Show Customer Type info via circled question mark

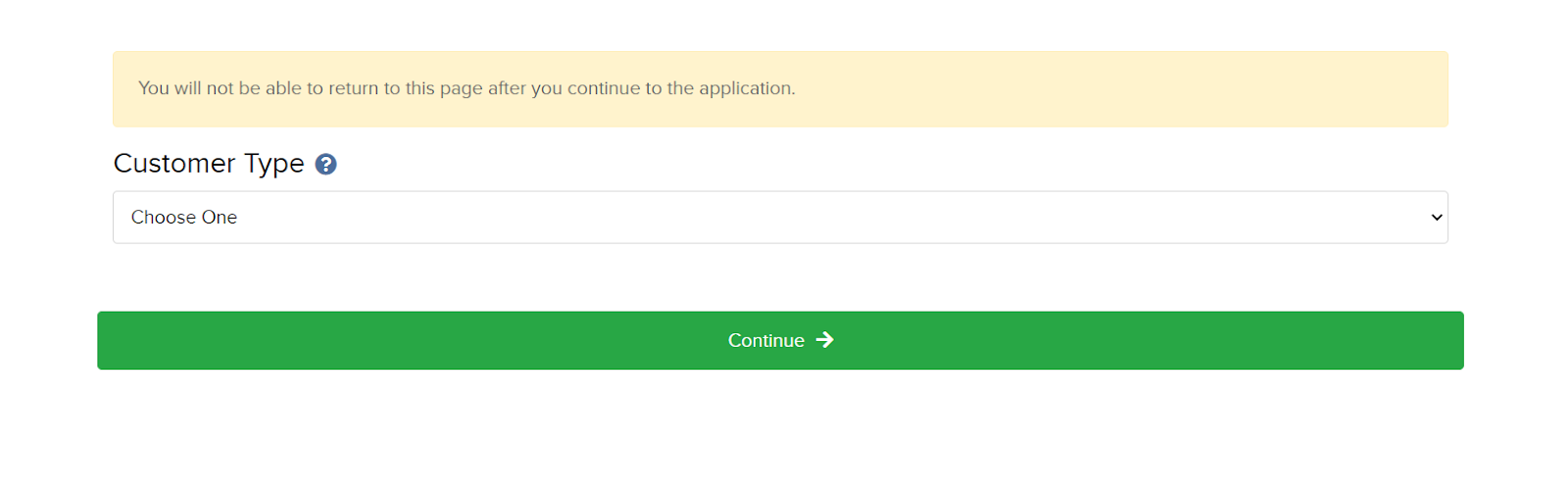326,165
